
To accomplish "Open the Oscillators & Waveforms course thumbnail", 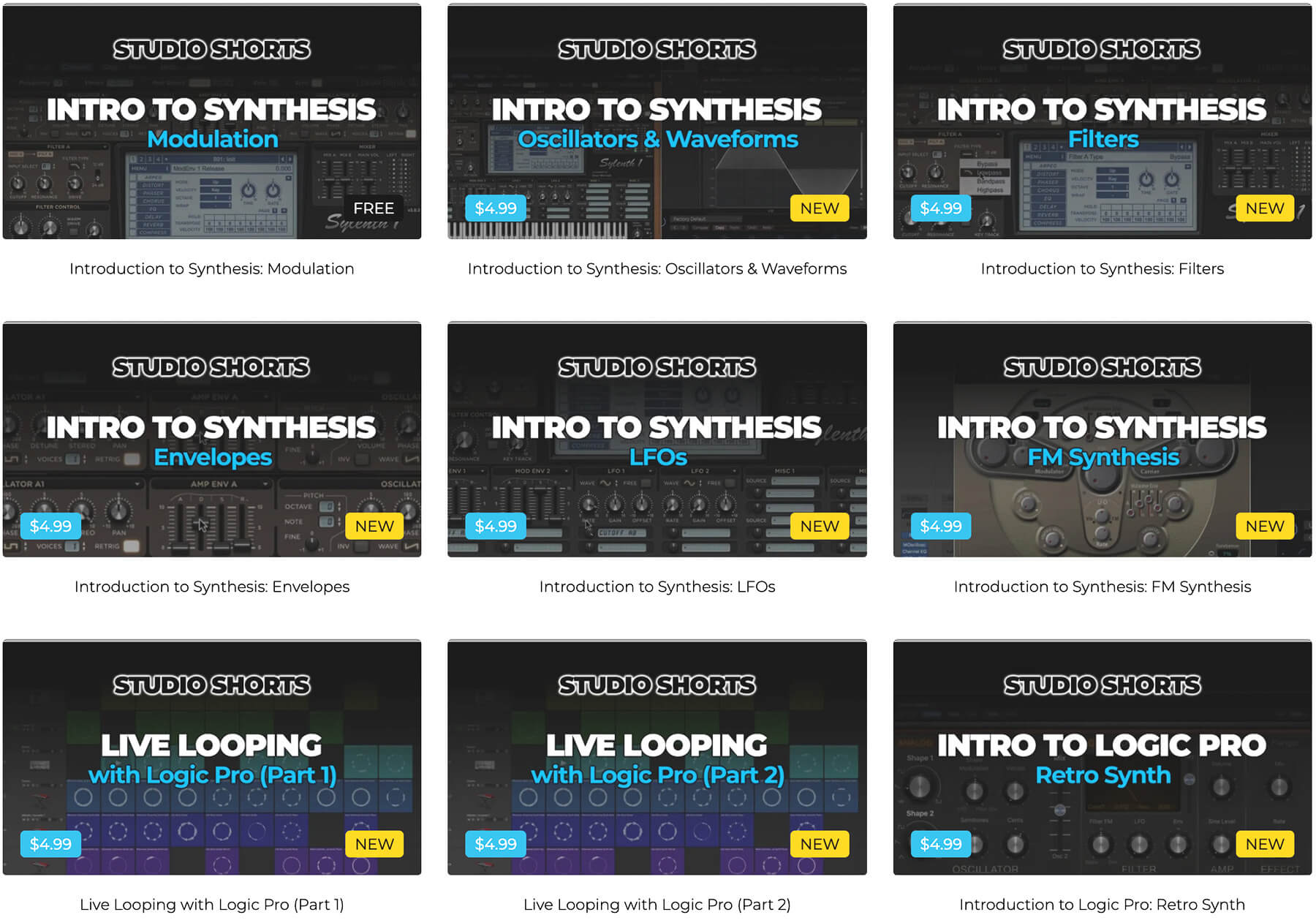I will [x=657, y=121].
